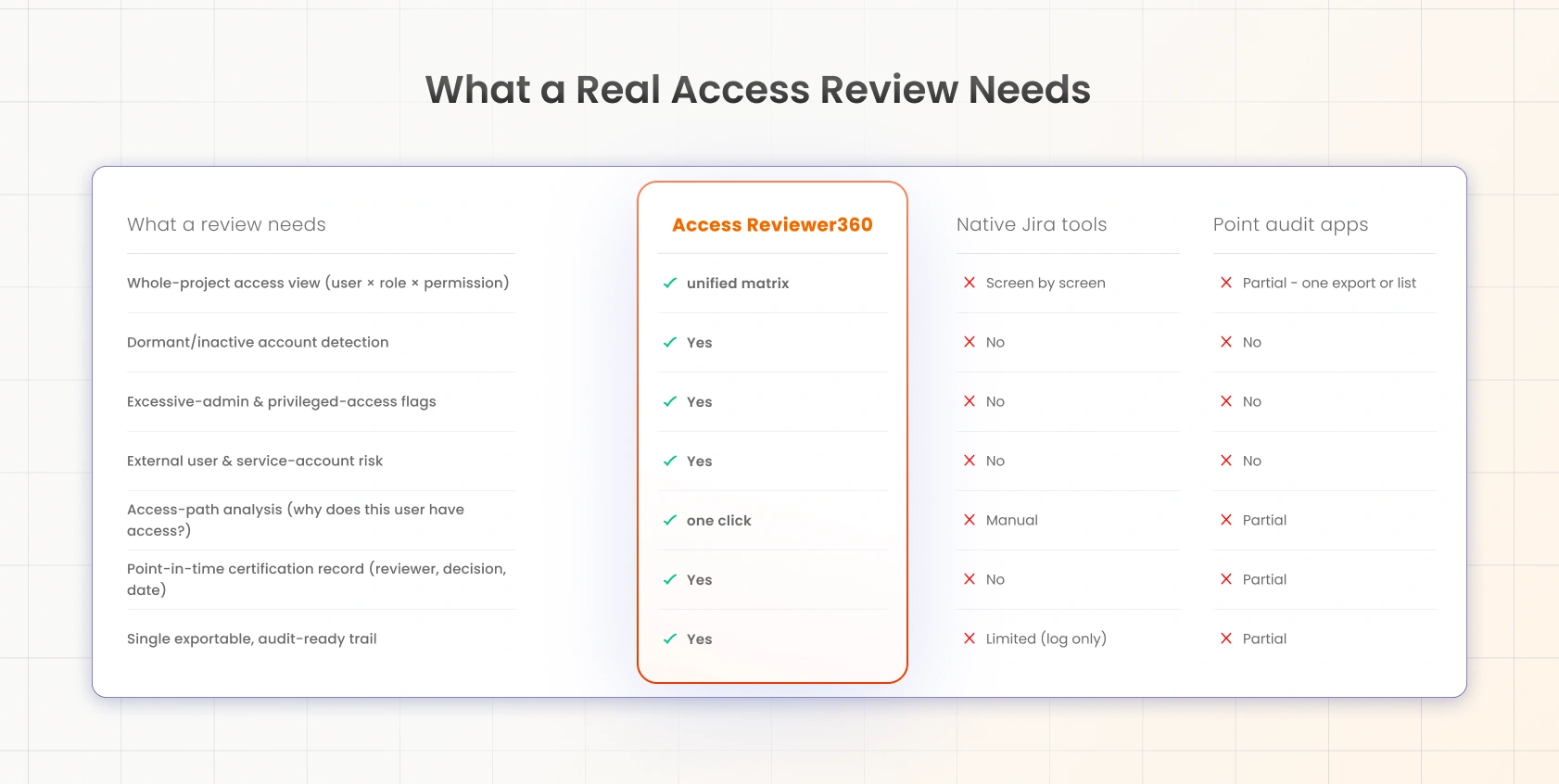Select the 'Access Reviewer360' column header
This screenshot has height=784, width=1559.
click(x=772, y=224)
